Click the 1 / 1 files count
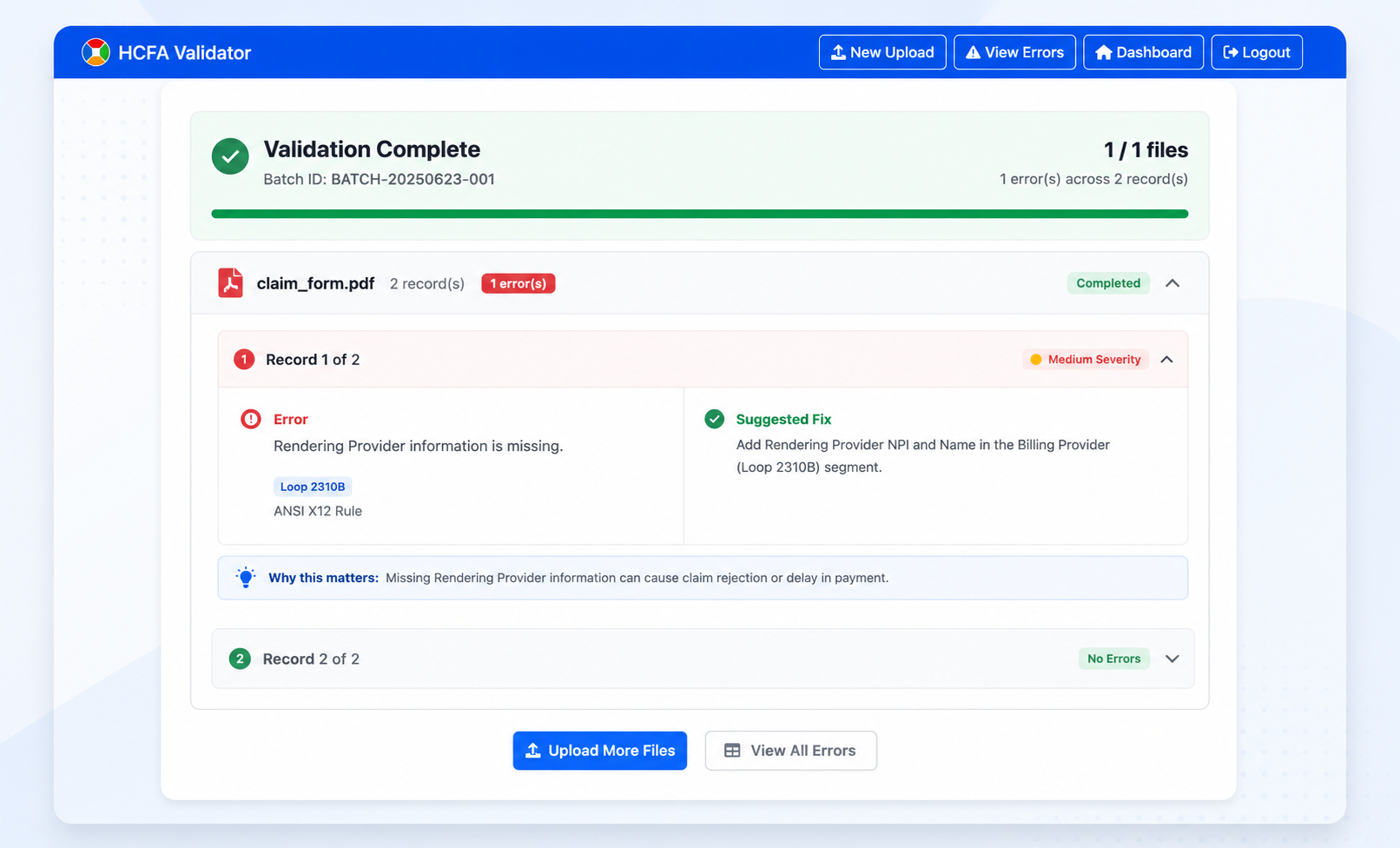 [1146, 150]
